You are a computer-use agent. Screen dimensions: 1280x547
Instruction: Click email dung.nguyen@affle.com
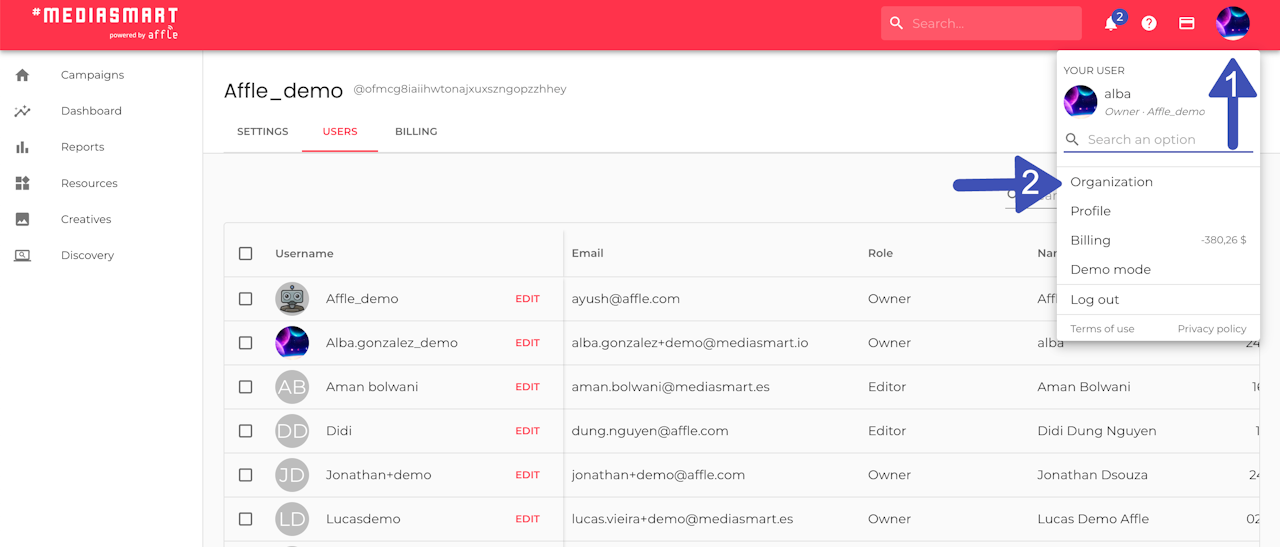(x=650, y=430)
